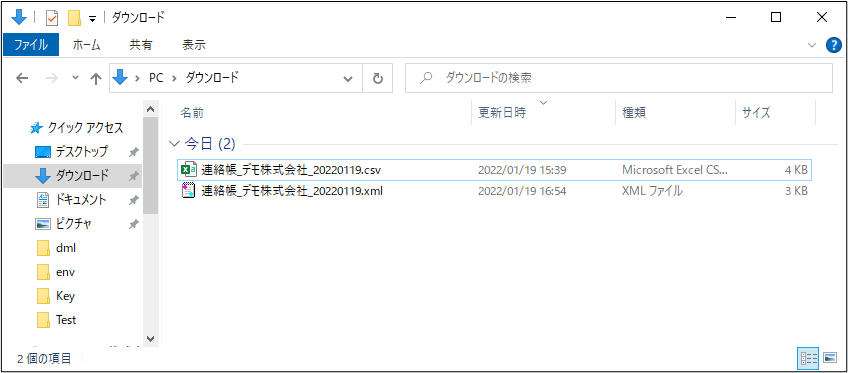Switch to large thumbnails view icon
The width and height of the screenshot is (848, 373).
(830, 358)
